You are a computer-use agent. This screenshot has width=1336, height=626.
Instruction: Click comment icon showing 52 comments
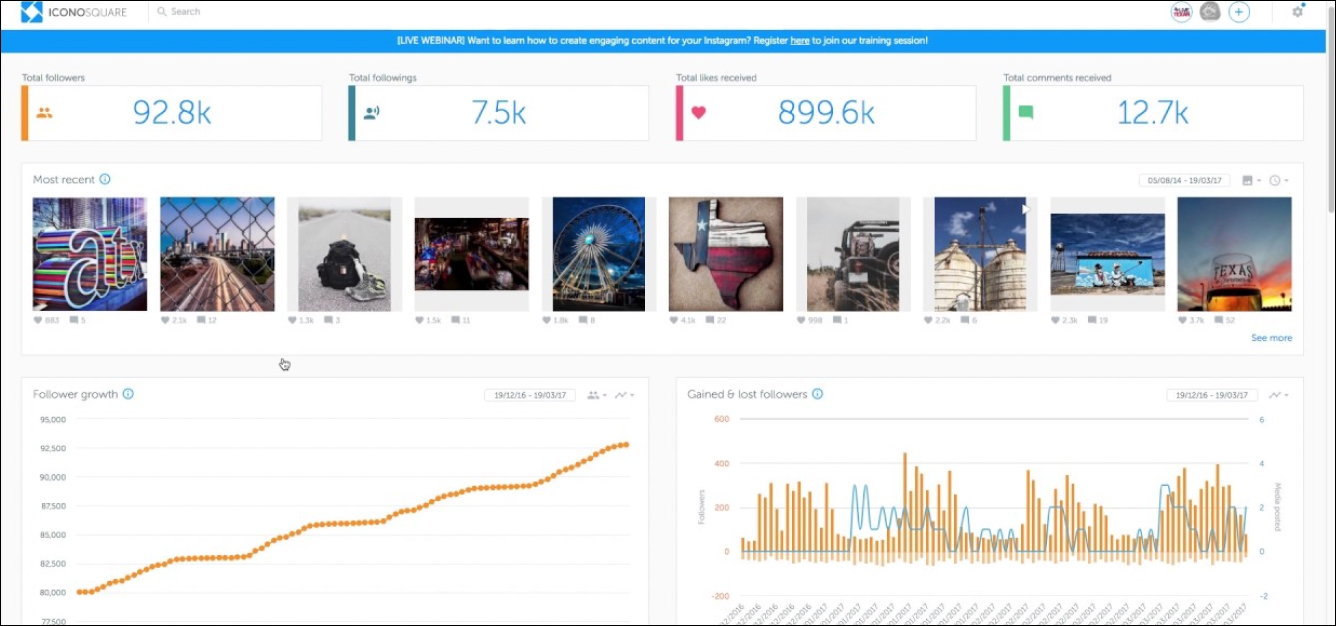[1219, 321]
